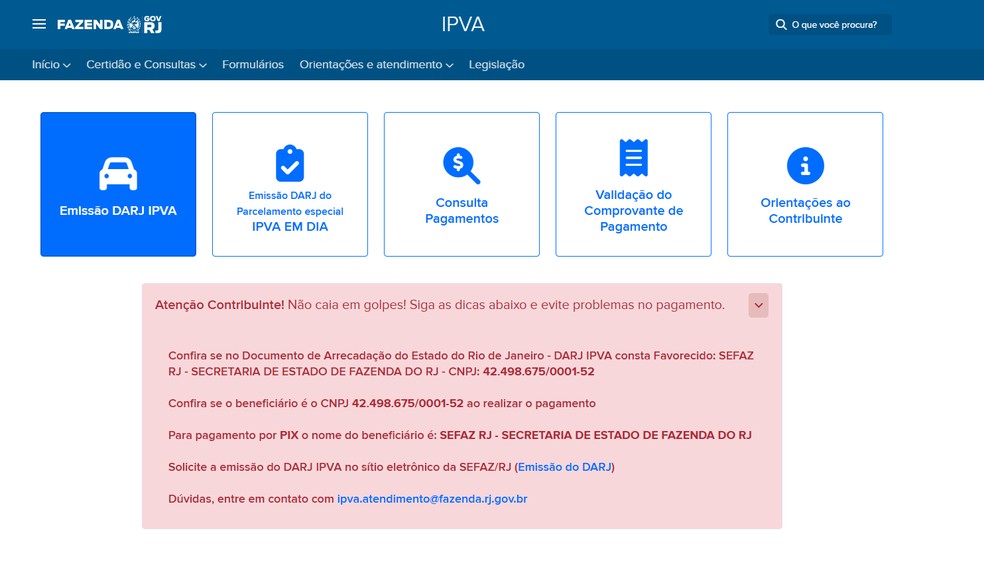Screen dimensions: 984x561
Task: Open the Legislação menu item
Action: point(496,65)
